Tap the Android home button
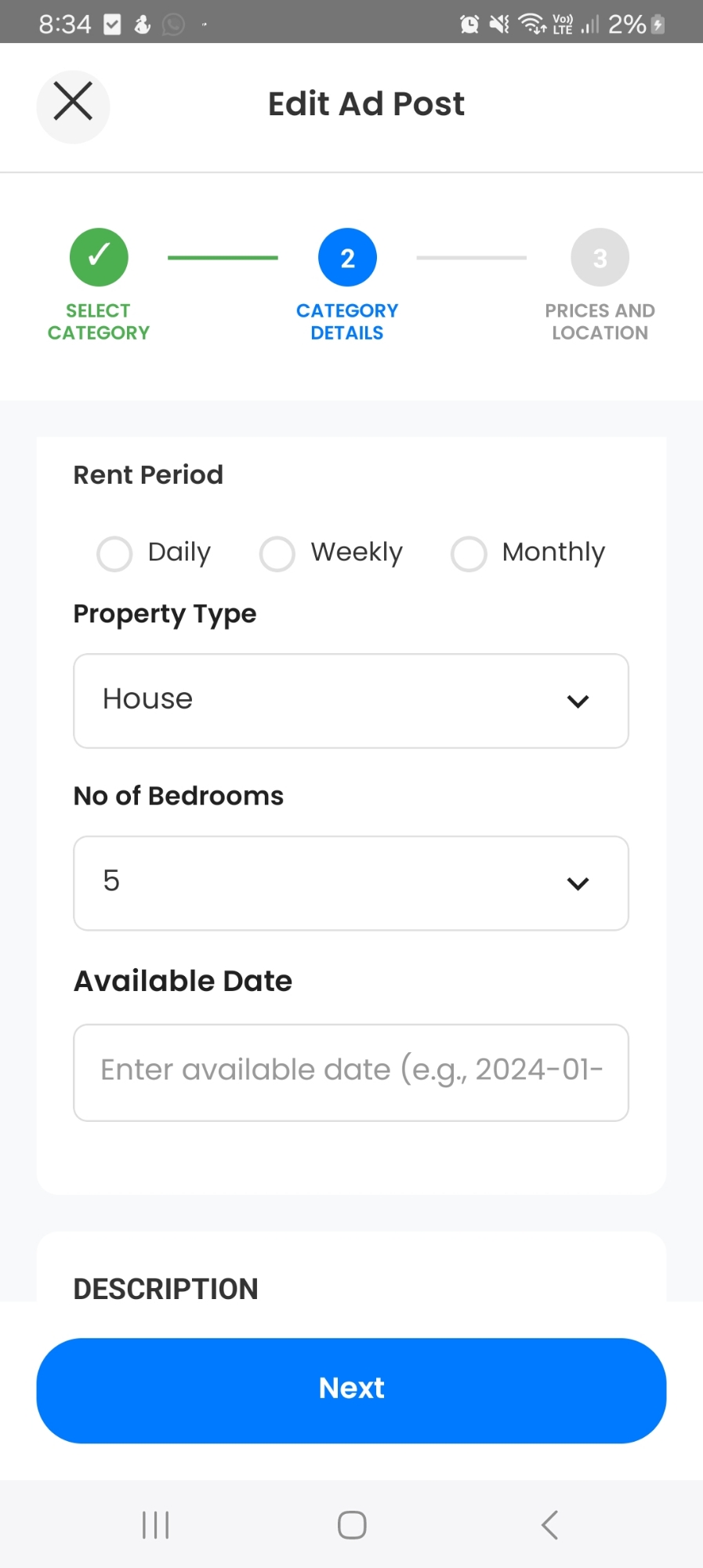Screen dimensions: 703x1568 tap(352, 1525)
